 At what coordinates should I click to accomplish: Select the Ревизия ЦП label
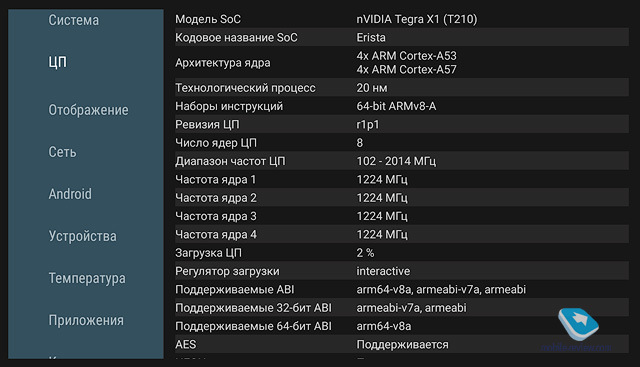[x=207, y=125]
